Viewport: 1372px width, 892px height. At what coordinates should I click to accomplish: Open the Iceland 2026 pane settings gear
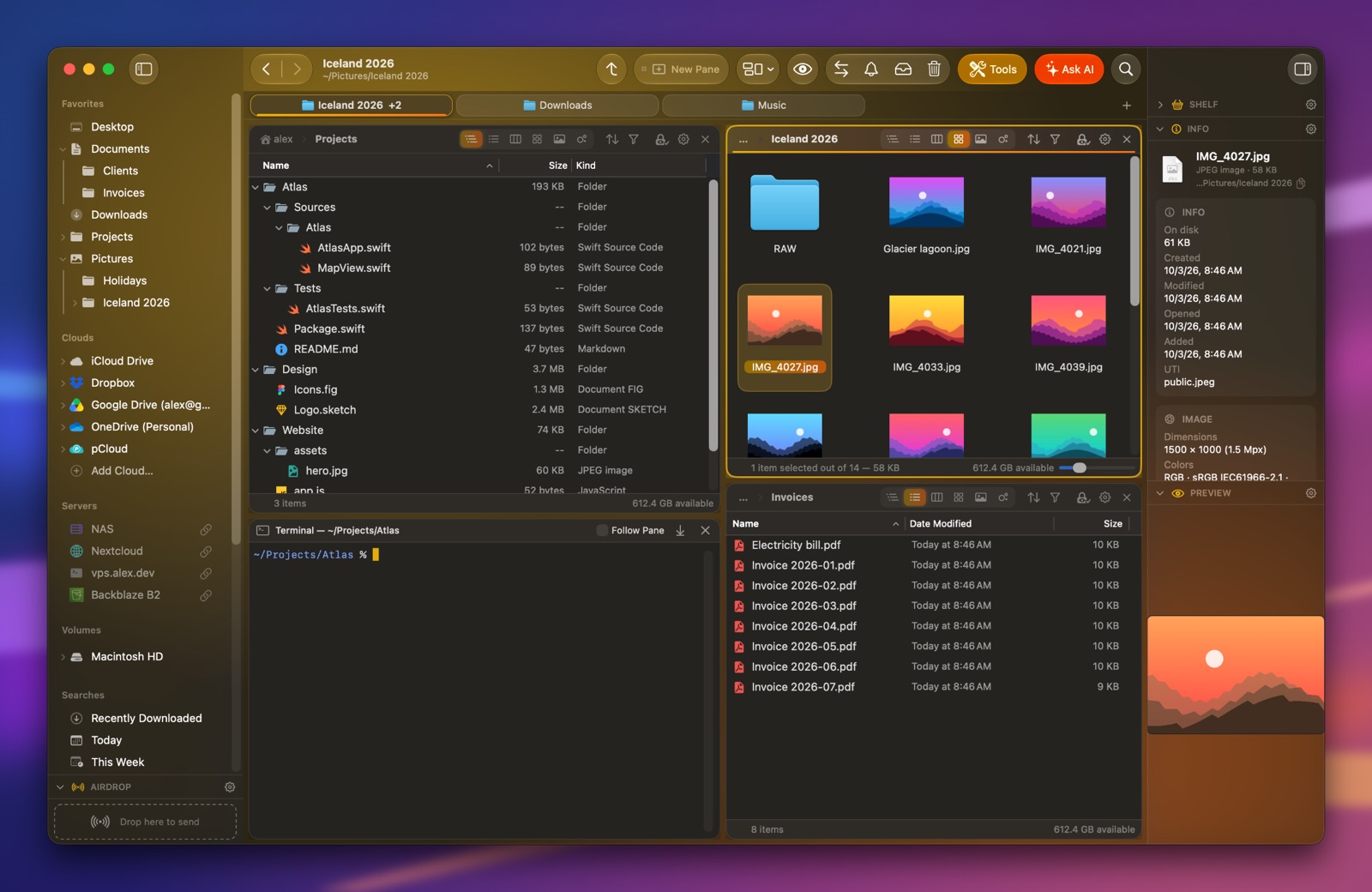(x=1105, y=139)
